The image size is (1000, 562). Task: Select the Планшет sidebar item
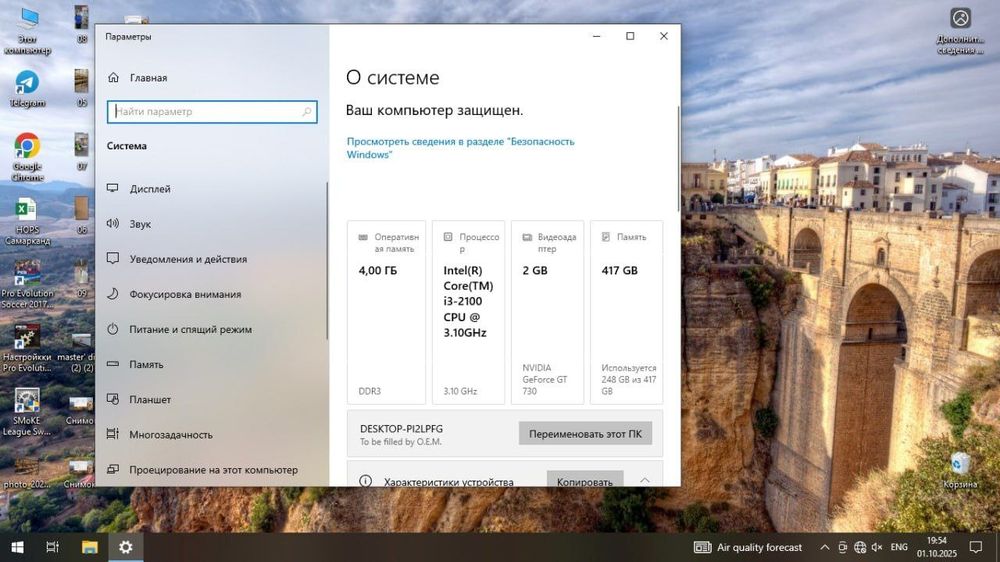click(150, 399)
